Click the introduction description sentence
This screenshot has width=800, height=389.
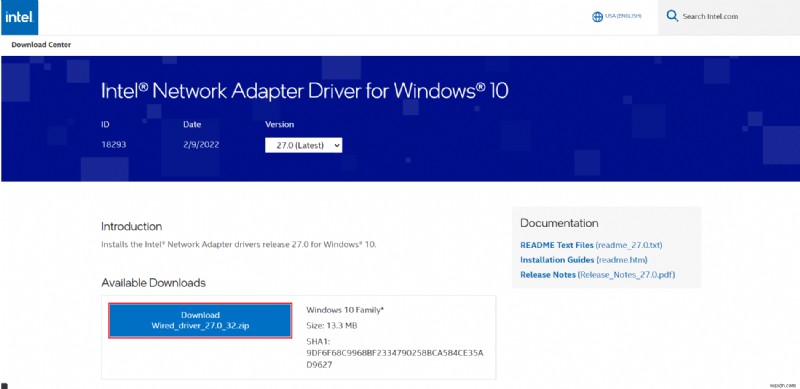tap(239, 245)
